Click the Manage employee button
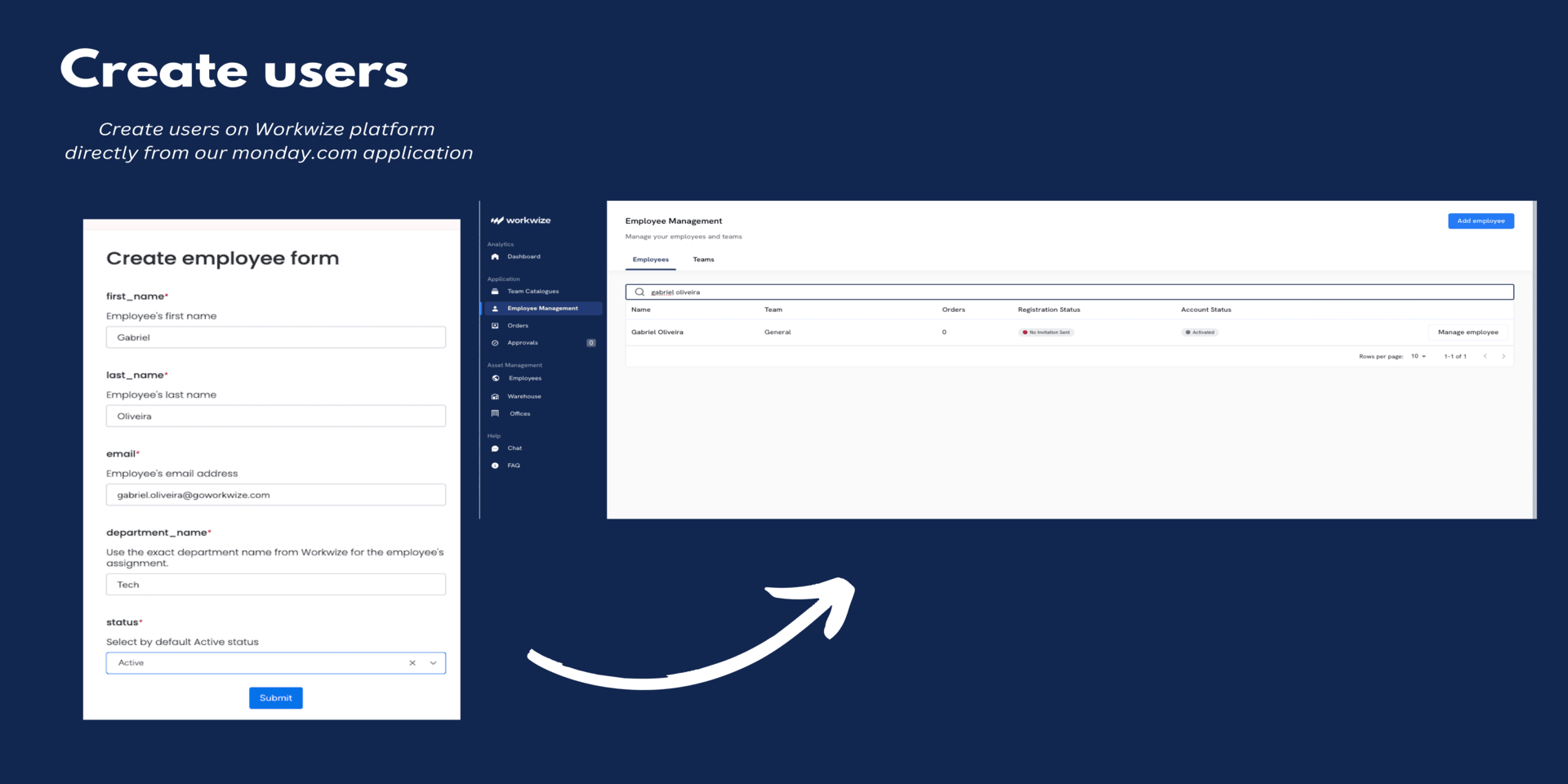The width and height of the screenshot is (1568, 784). point(1468,332)
